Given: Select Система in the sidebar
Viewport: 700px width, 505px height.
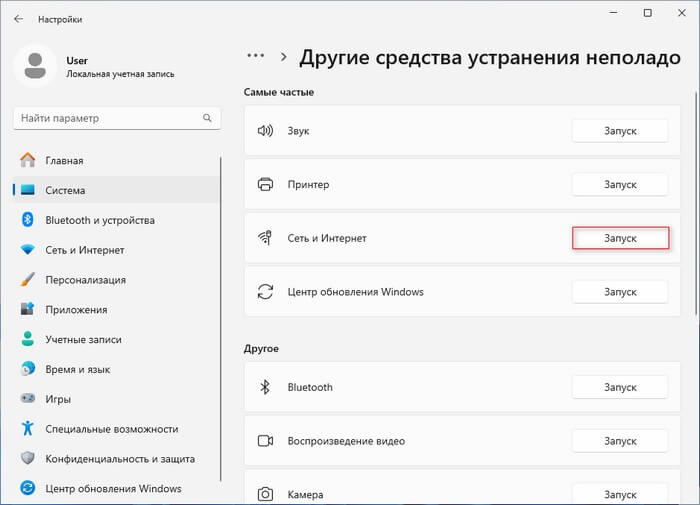Looking at the screenshot, I should point(117,190).
